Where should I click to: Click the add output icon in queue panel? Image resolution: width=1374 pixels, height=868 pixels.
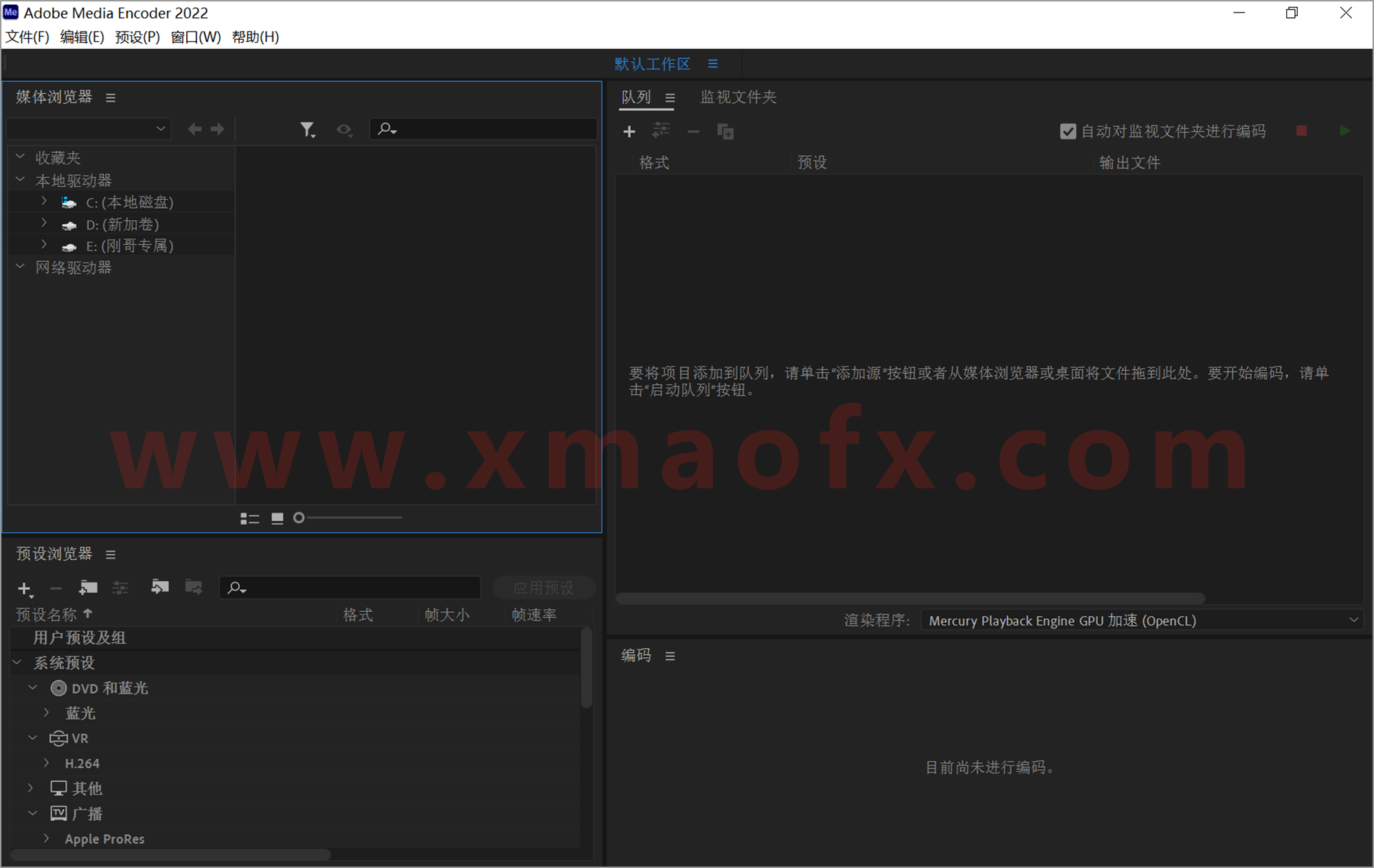pos(725,131)
